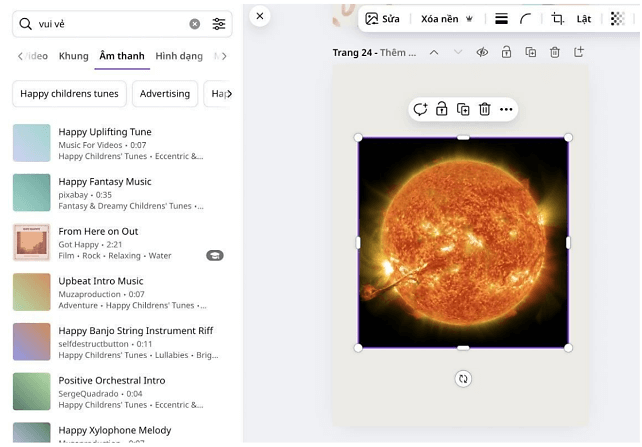This screenshot has height=447, width=642.
Task: Move page up with the chevron arrow
Action: click(x=434, y=52)
